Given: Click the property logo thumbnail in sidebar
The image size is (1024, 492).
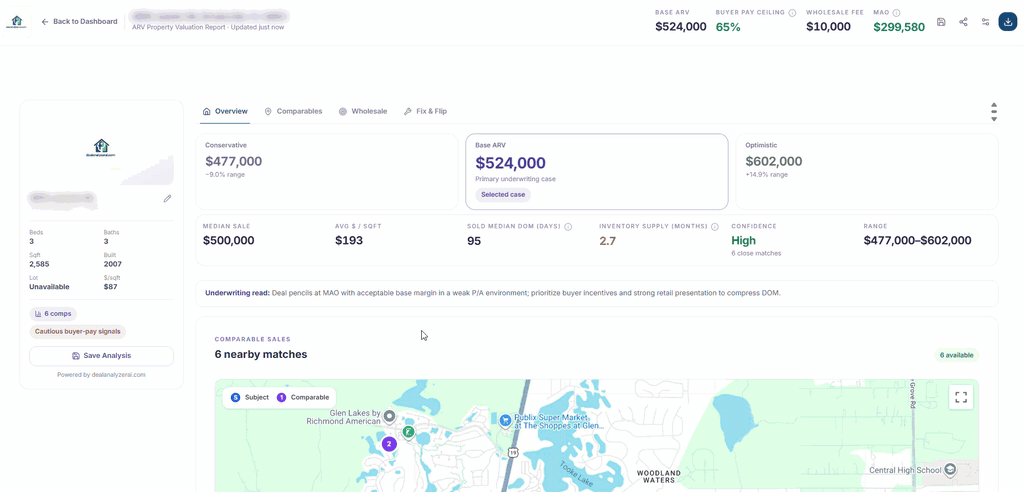Looking at the screenshot, I should tap(101, 148).
